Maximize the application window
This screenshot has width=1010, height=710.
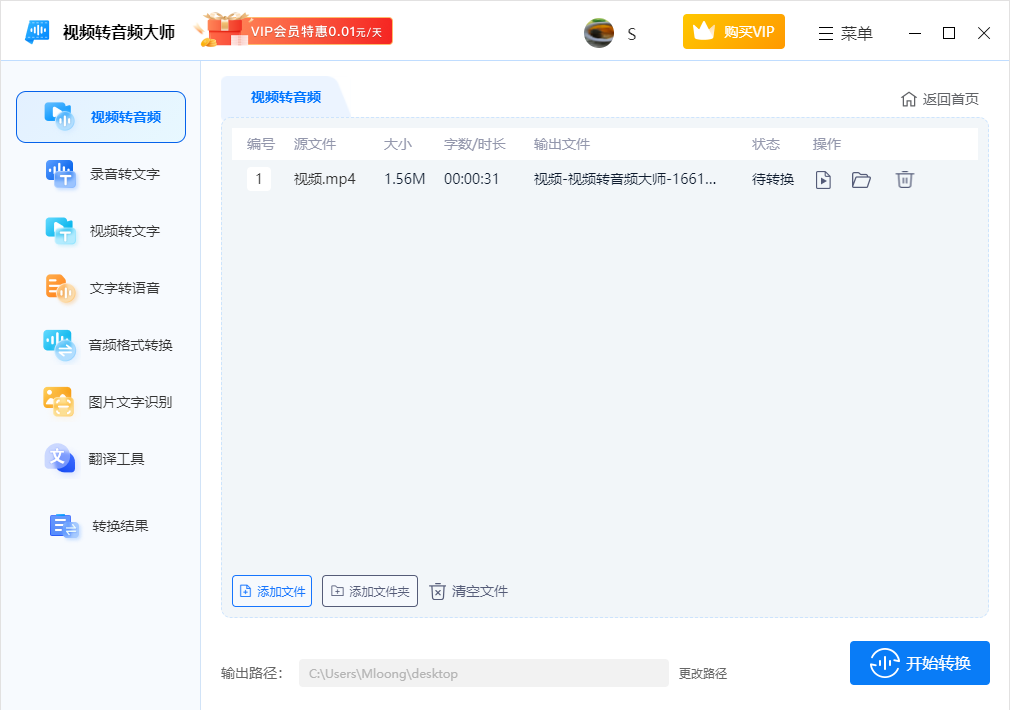click(x=949, y=33)
